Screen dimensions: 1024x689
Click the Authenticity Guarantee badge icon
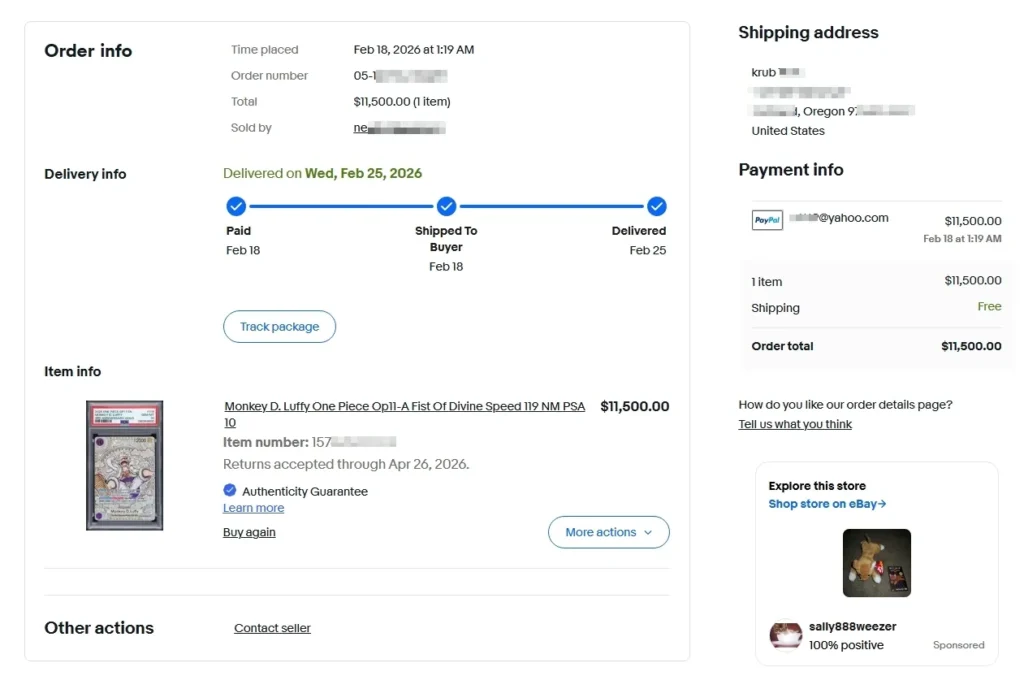(x=230, y=490)
